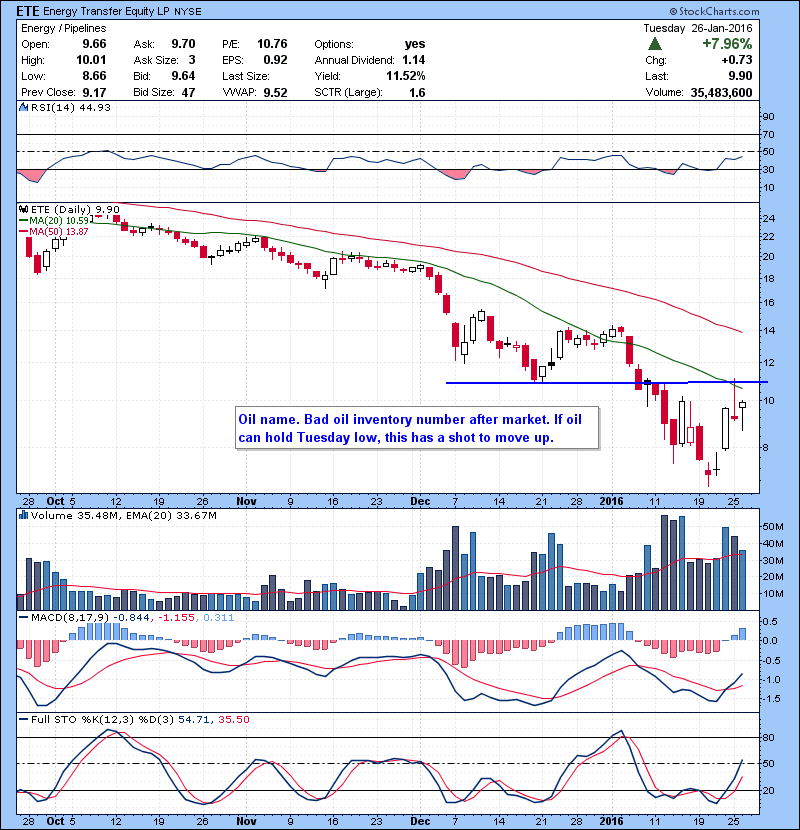Click the Low value 8.66
Viewport: 800px width, 830px height.
(94, 76)
